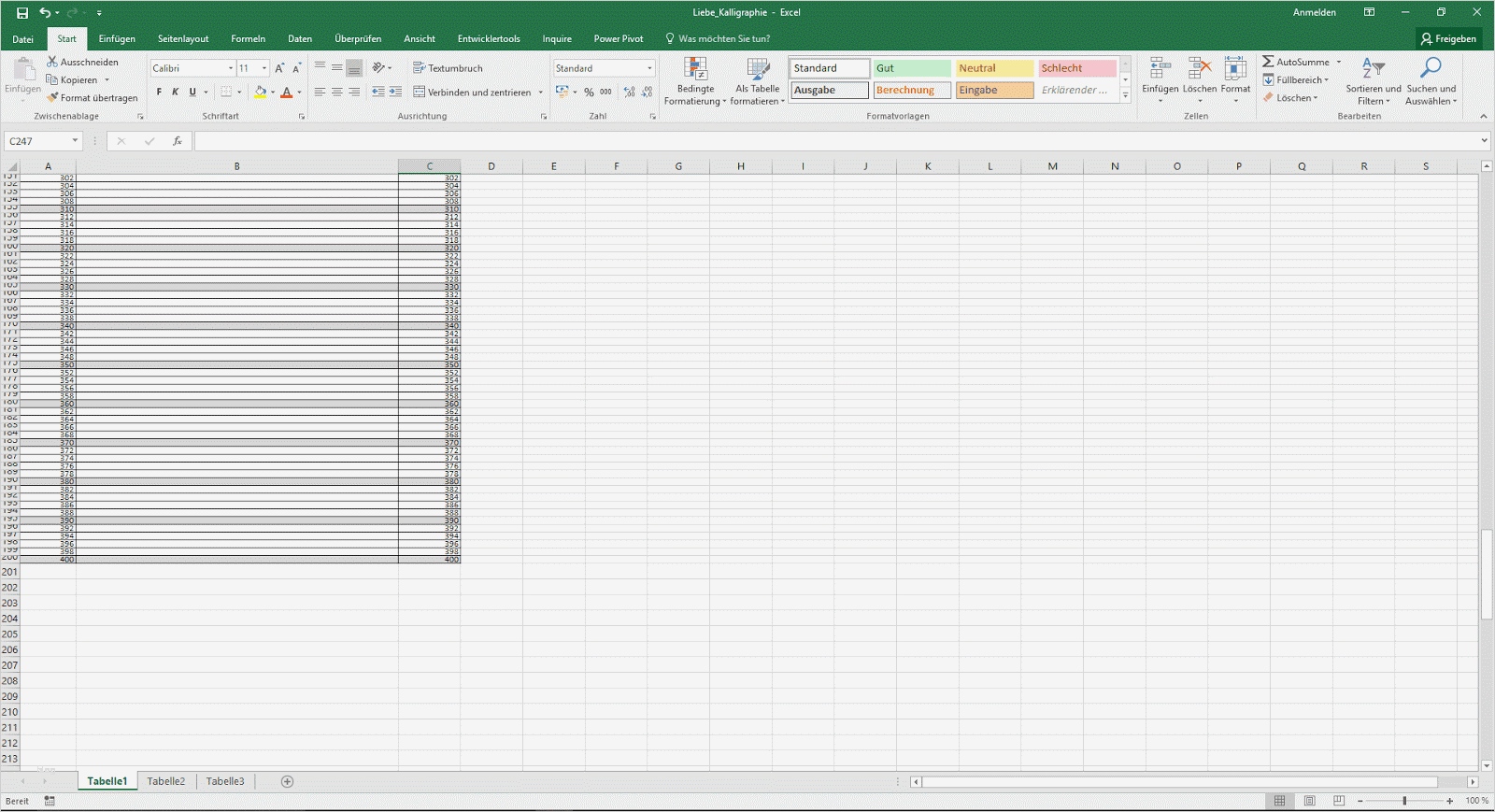Image resolution: width=1495 pixels, height=812 pixels.
Task: Toggle bottom vertical alignment
Action: point(354,68)
